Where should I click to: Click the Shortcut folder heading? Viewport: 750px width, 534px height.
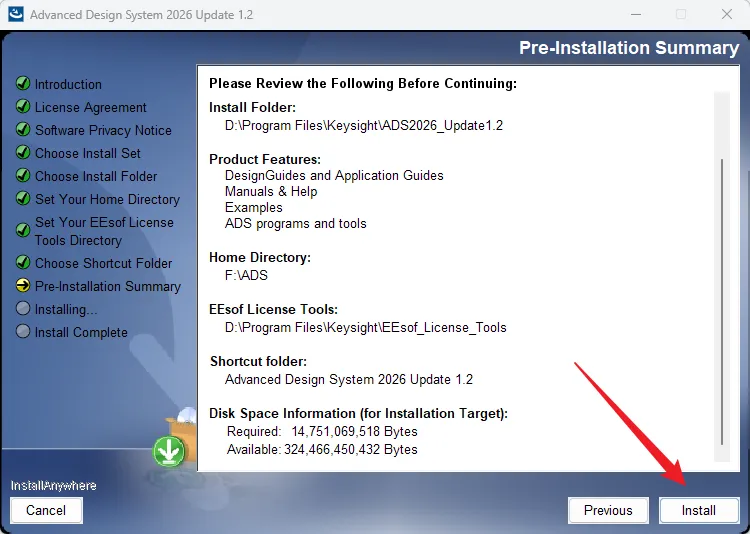(x=259, y=361)
